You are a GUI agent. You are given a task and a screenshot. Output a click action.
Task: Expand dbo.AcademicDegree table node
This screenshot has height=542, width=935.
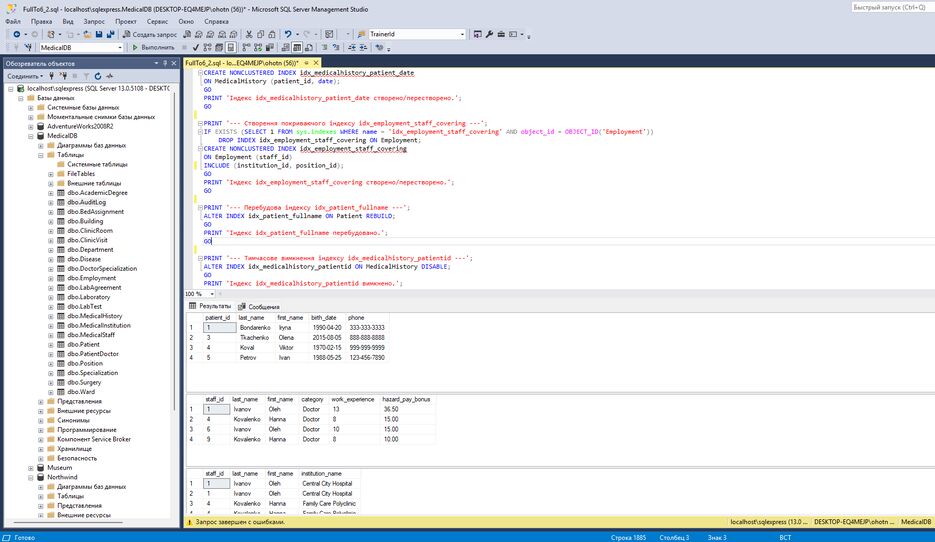51,193
